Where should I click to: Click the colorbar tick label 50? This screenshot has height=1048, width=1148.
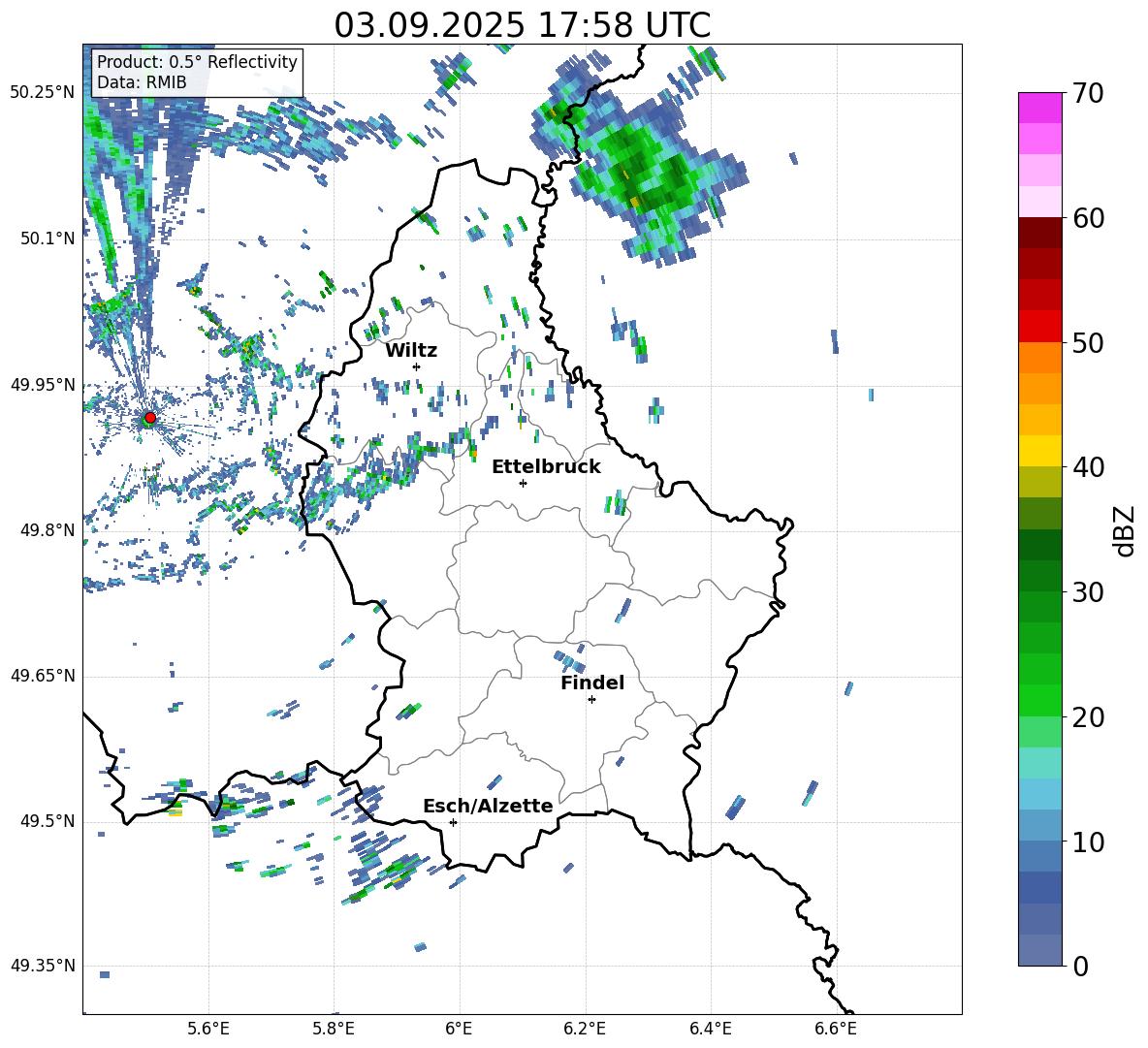click(1088, 343)
